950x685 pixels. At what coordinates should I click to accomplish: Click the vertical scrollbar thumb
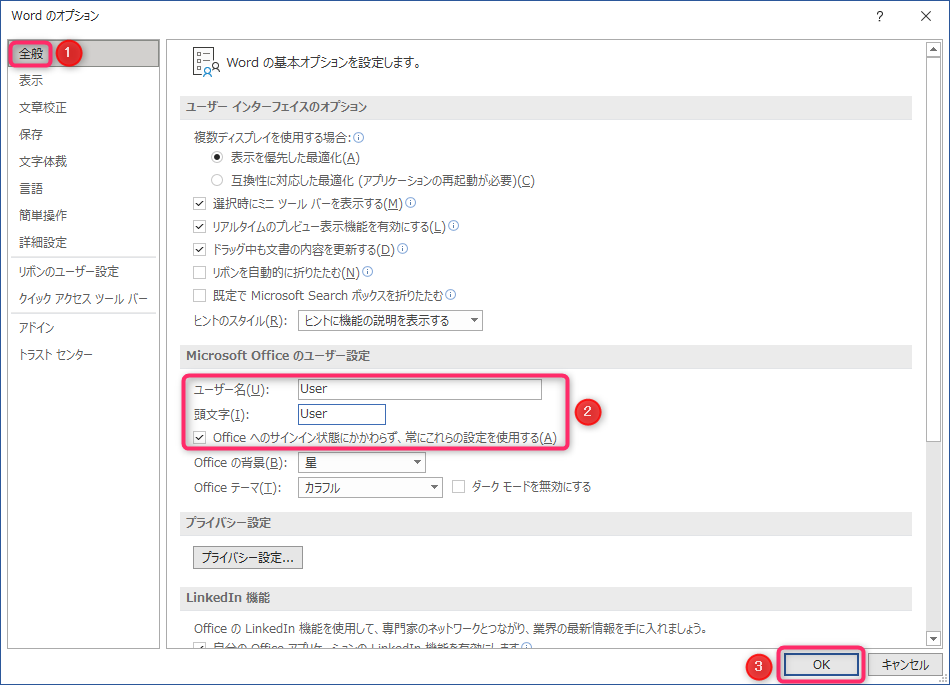click(x=933, y=250)
